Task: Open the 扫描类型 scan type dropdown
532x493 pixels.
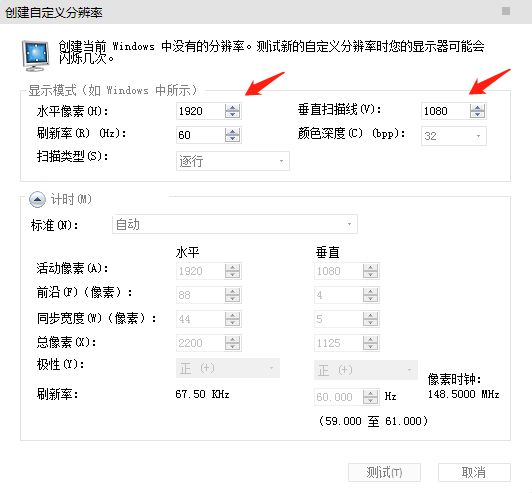Action: pyautogui.click(x=233, y=161)
